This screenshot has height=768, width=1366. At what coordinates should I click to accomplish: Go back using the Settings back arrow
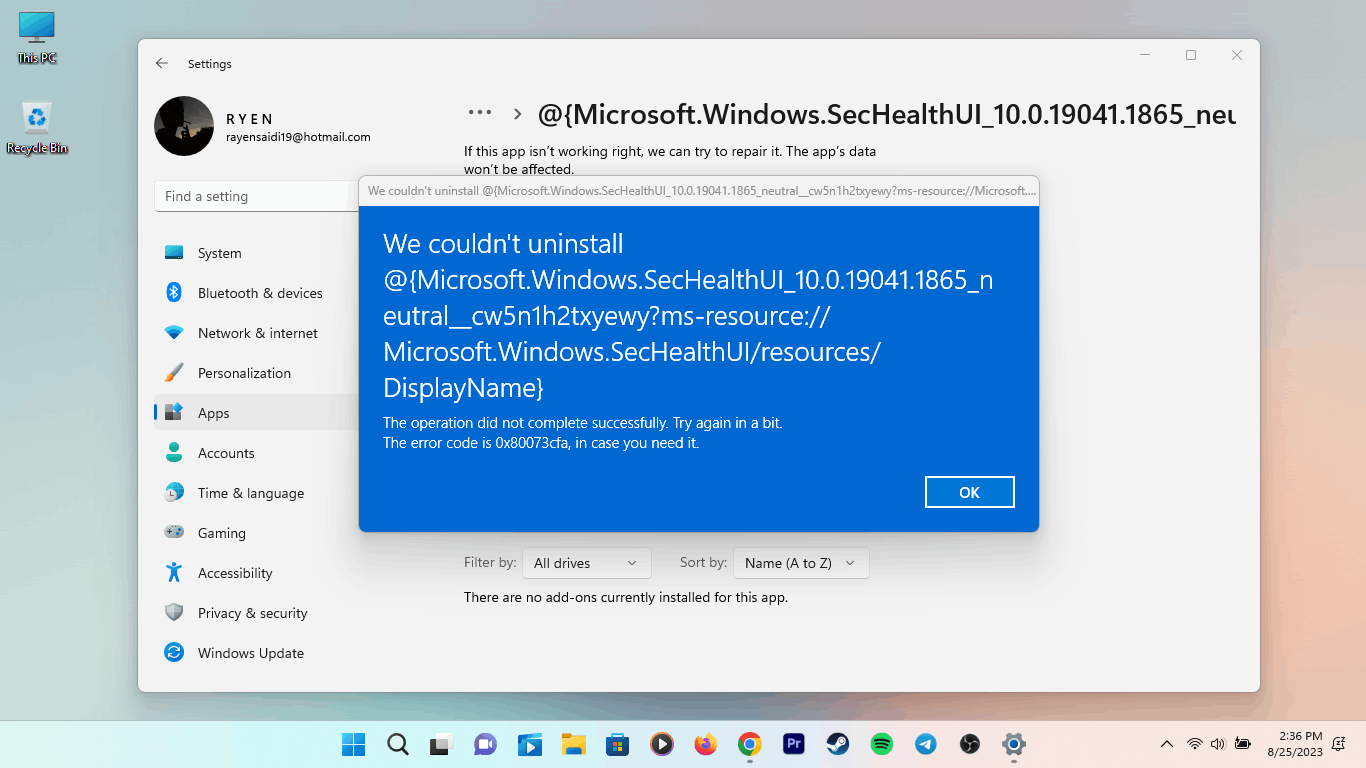pyautogui.click(x=161, y=63)
